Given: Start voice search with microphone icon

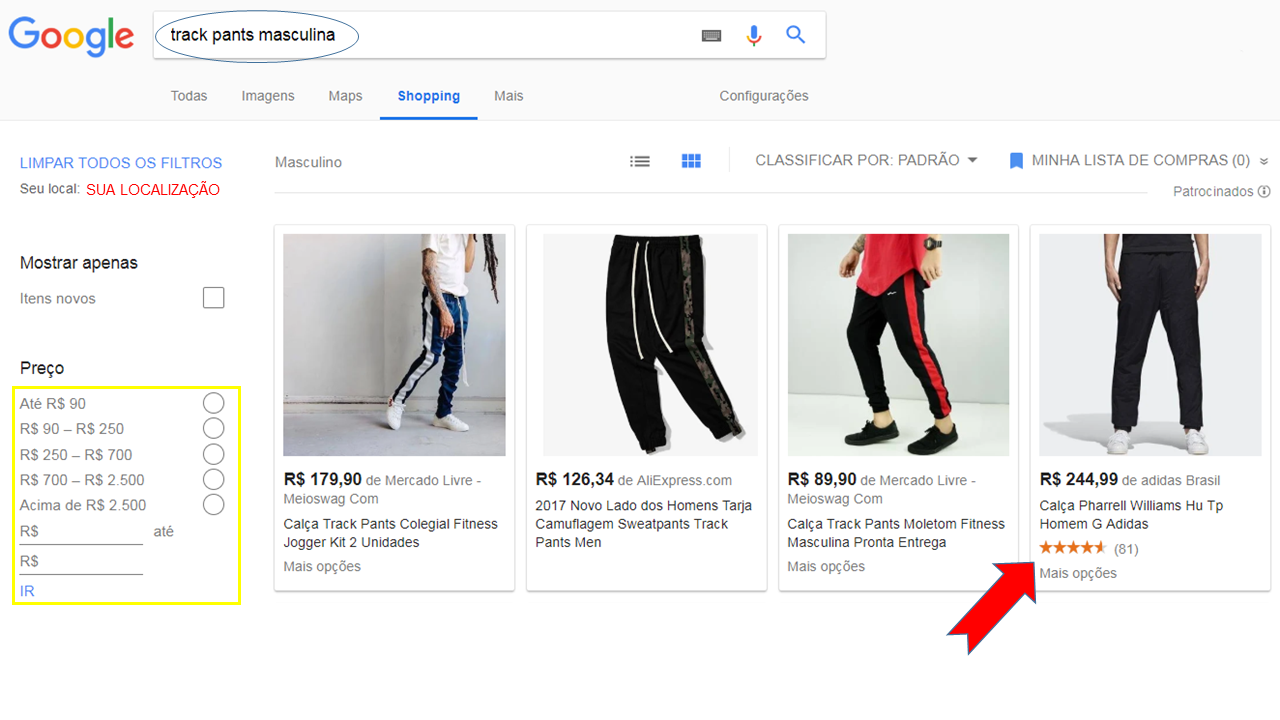Looking at the screenshot, I should coord(754,36).
